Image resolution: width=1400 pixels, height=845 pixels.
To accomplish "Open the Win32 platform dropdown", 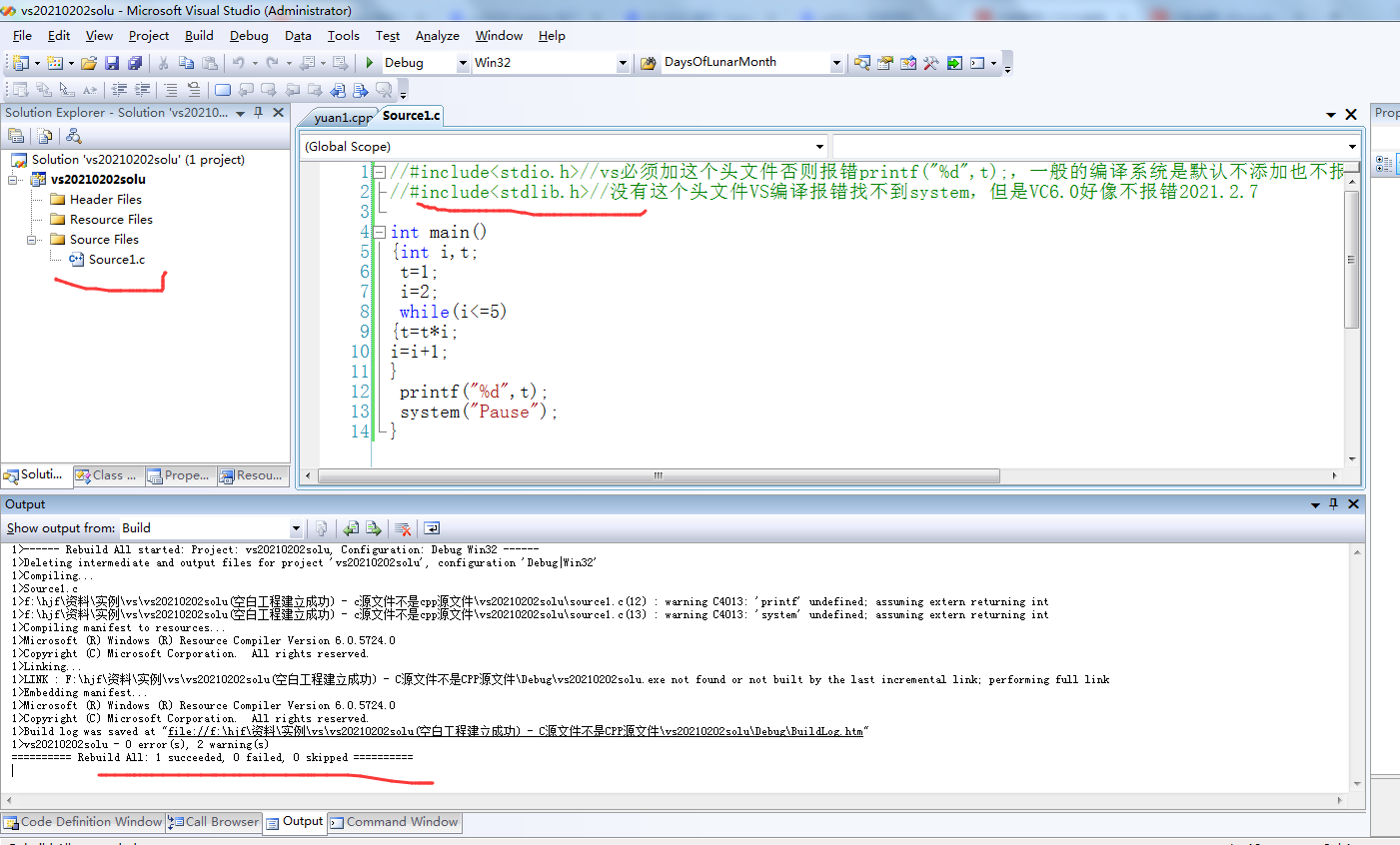I will coord(622,62).
